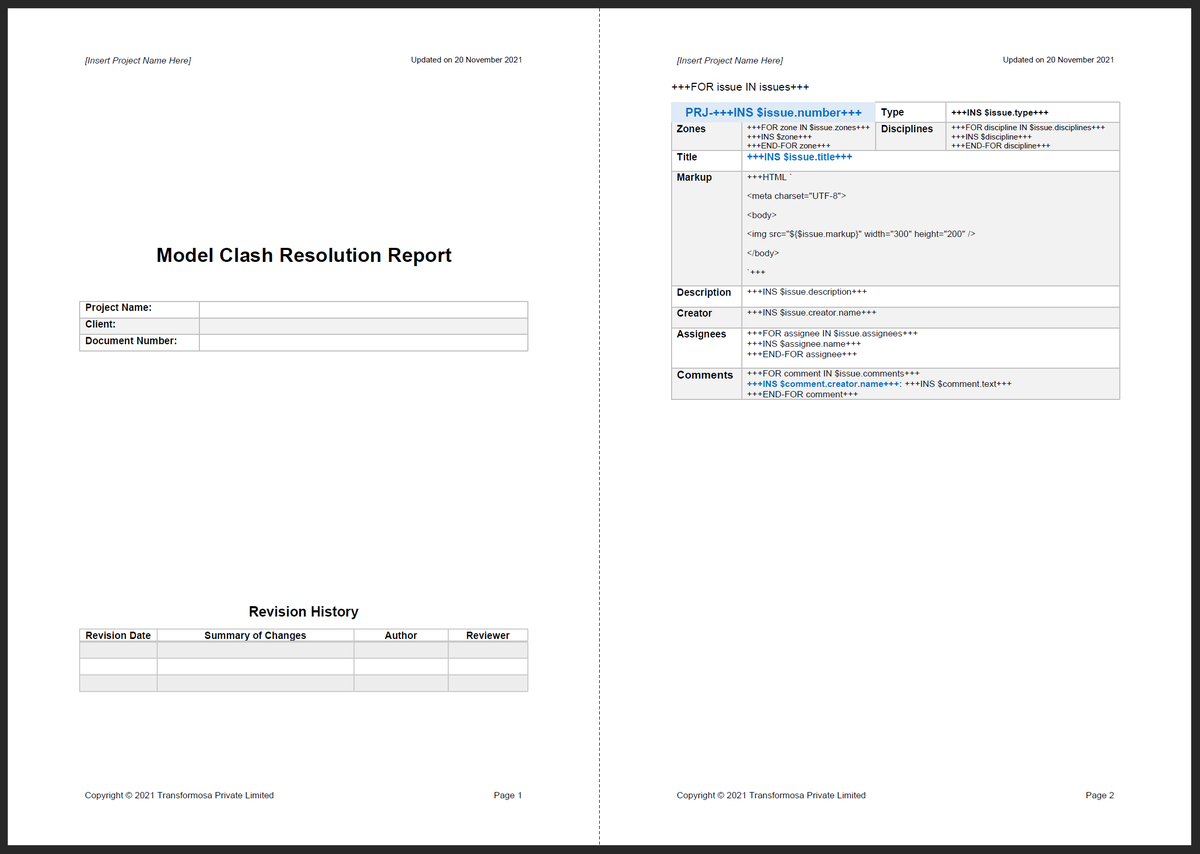
Task: Click '+++INS $discipline+++' text
Action: (x=991, y=137)
